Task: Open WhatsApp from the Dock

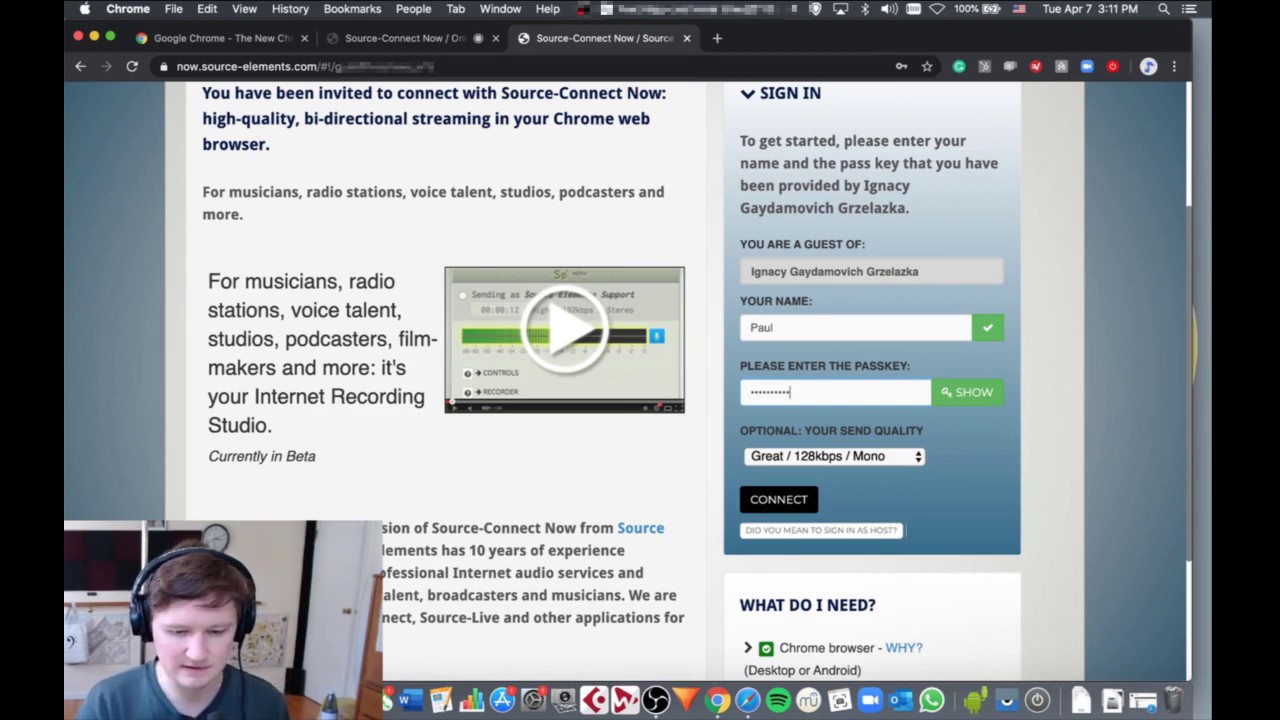Action: [931, 700]
